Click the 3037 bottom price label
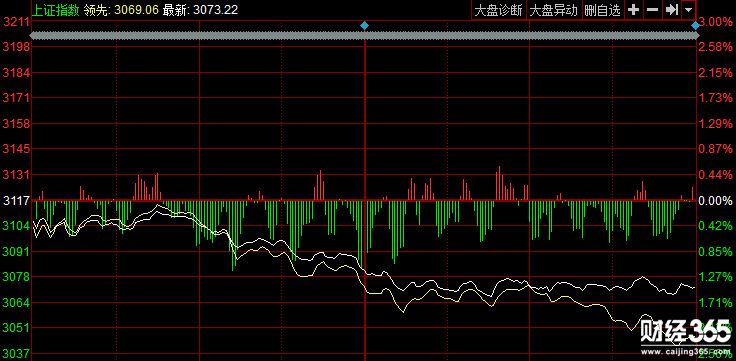The height and width of the screenshot is (361, 736). (x=15, y=353)
